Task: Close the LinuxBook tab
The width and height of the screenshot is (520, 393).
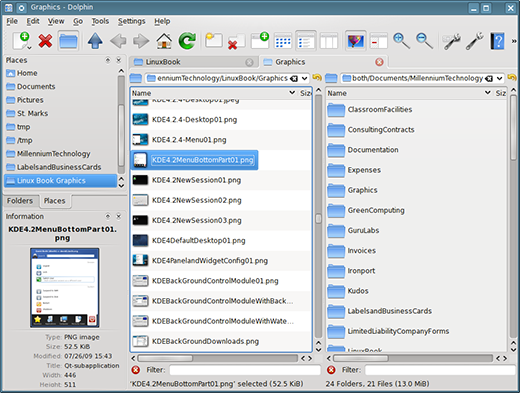Action: (249, 62)
